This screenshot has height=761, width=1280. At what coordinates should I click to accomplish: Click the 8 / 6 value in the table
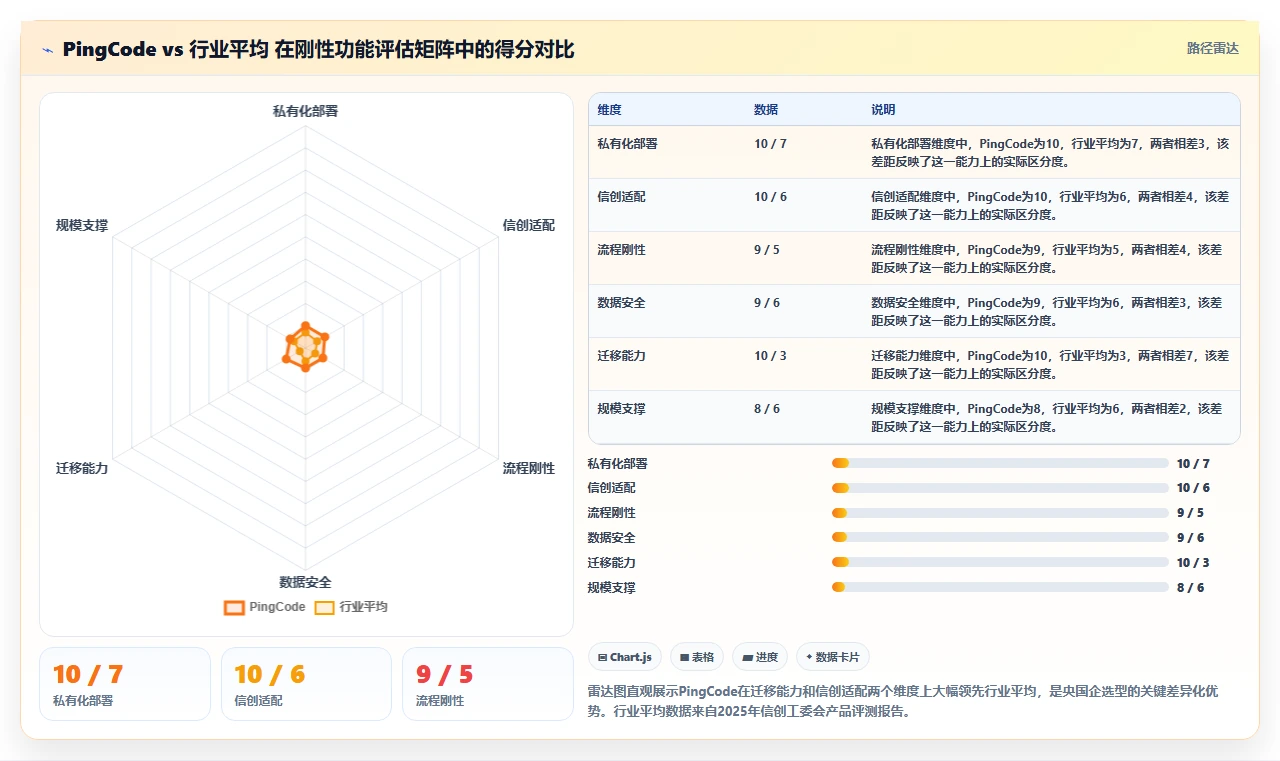pos(768,408)
